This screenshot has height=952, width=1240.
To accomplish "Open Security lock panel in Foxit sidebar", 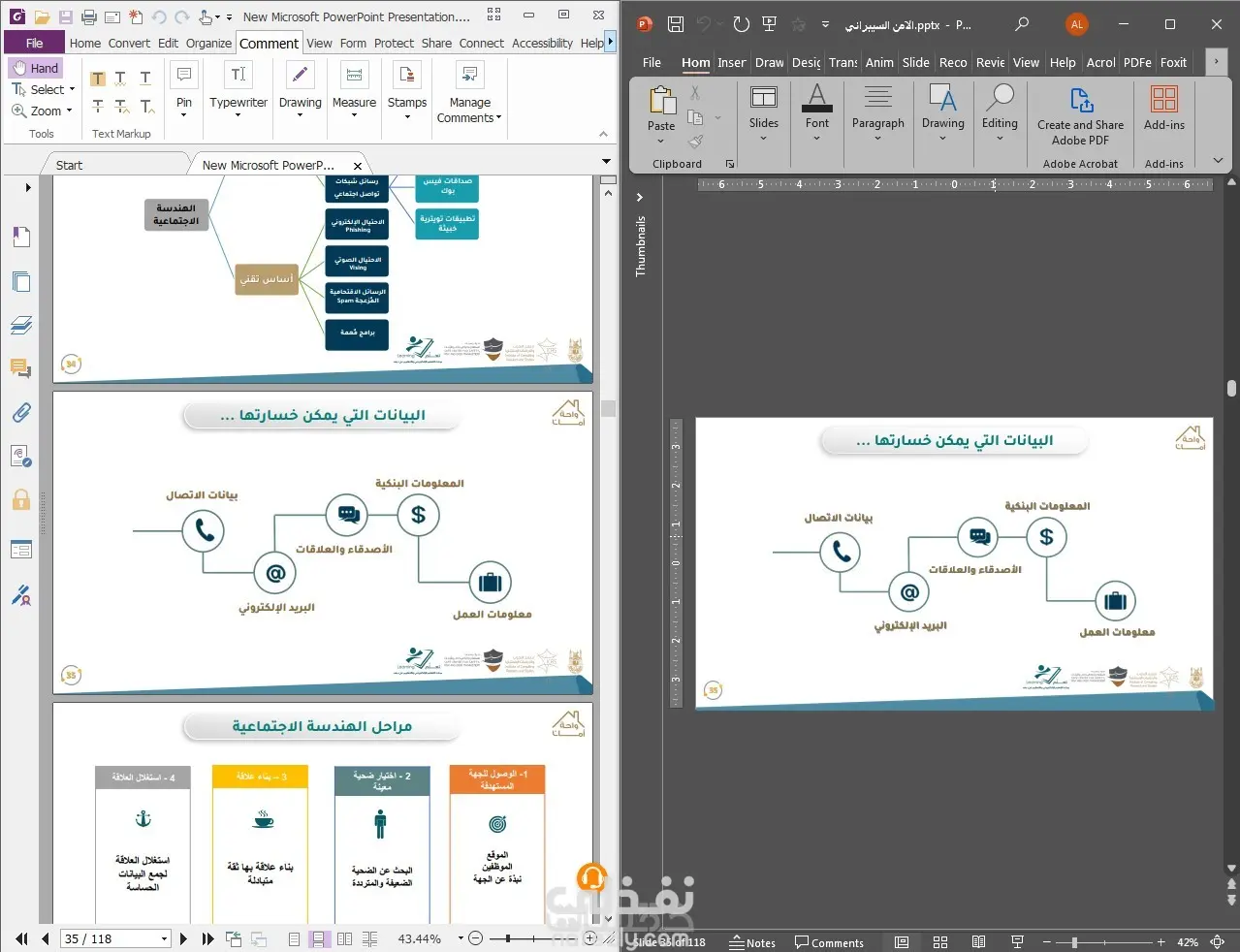I will pyautogui.click(x=21, y=499).
